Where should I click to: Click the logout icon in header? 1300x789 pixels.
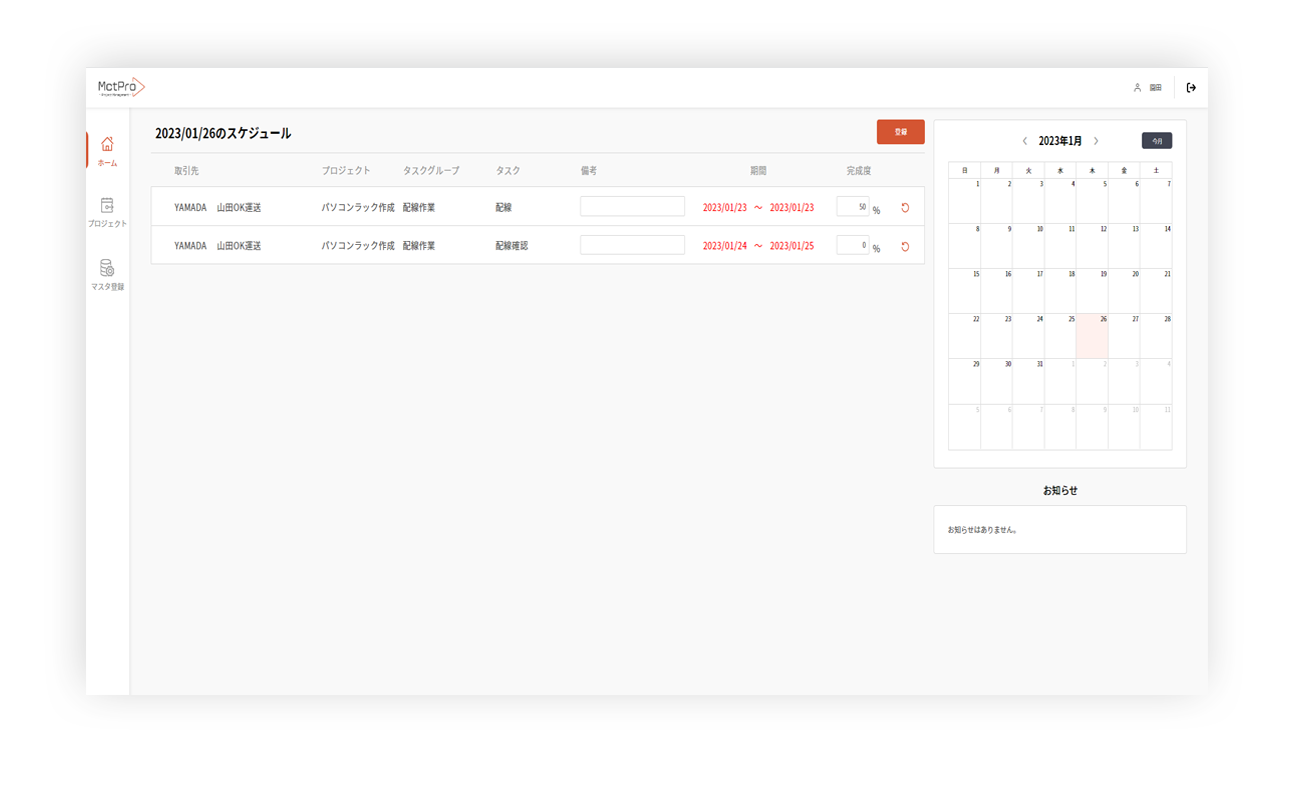pyautogui.click(x=1191, y=88)
